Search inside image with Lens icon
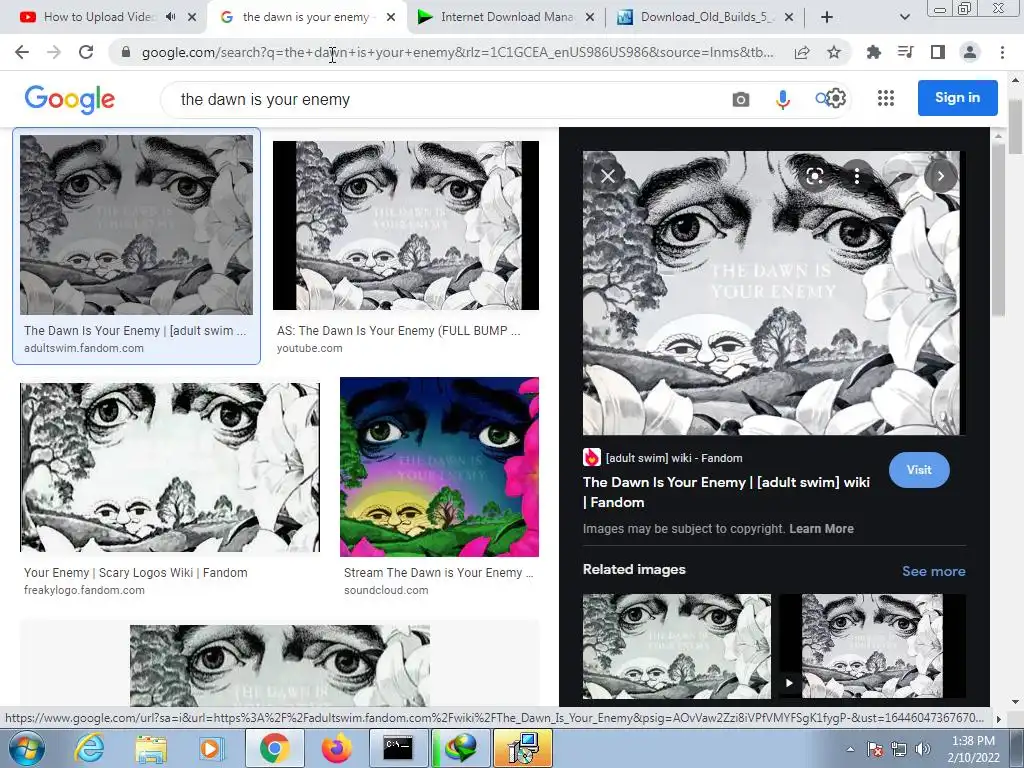The width and height of the screenshot is (1024, 768). [x=814, y=176]
